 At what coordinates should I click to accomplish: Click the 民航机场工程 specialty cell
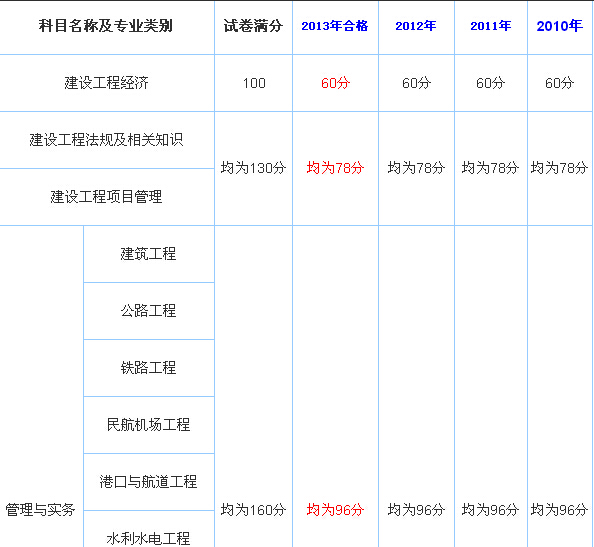coord(148,425)
